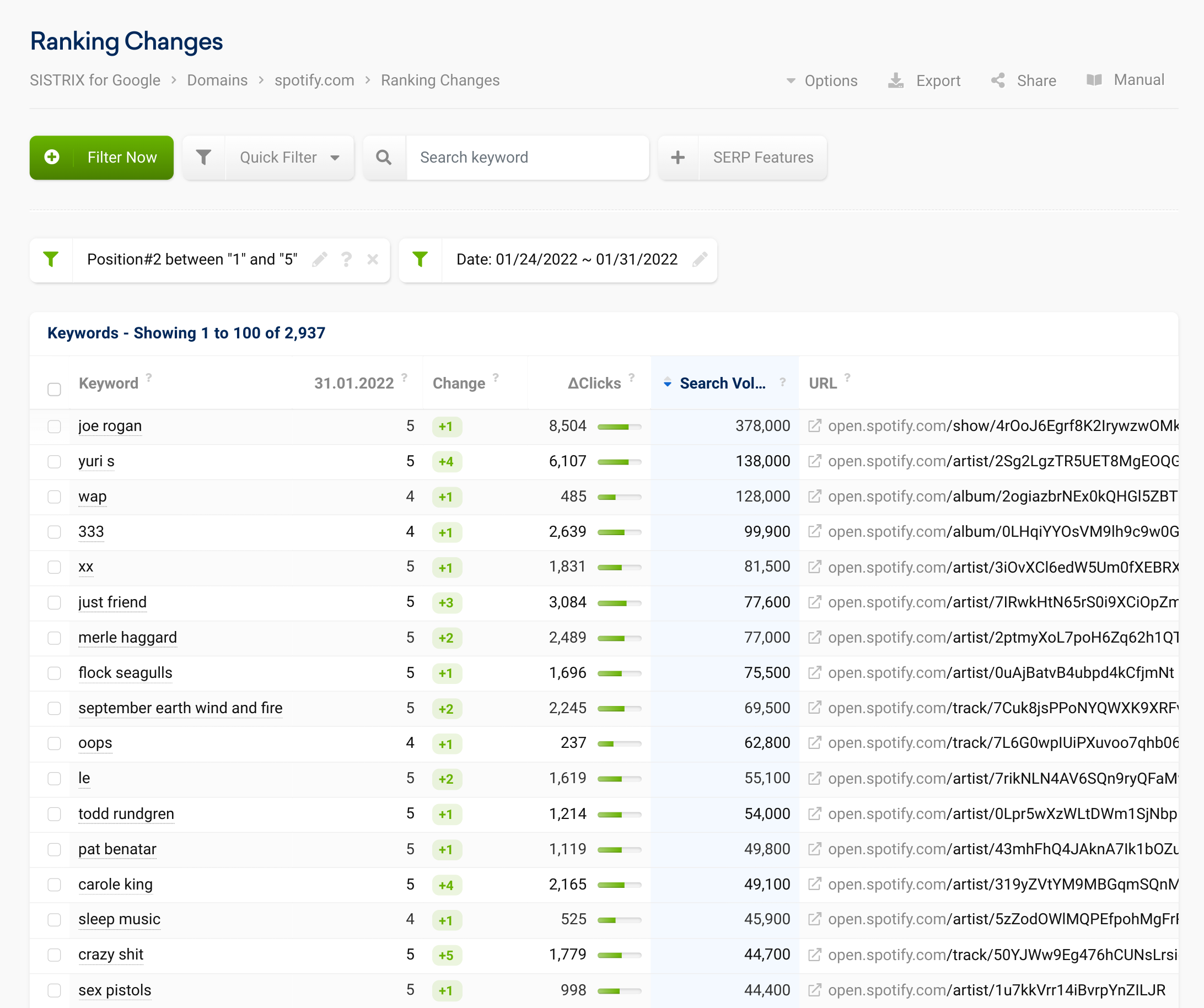1204x1008 pixels.
Task: Edit the Date filter with pencil icon
Action: click(700, 260)
